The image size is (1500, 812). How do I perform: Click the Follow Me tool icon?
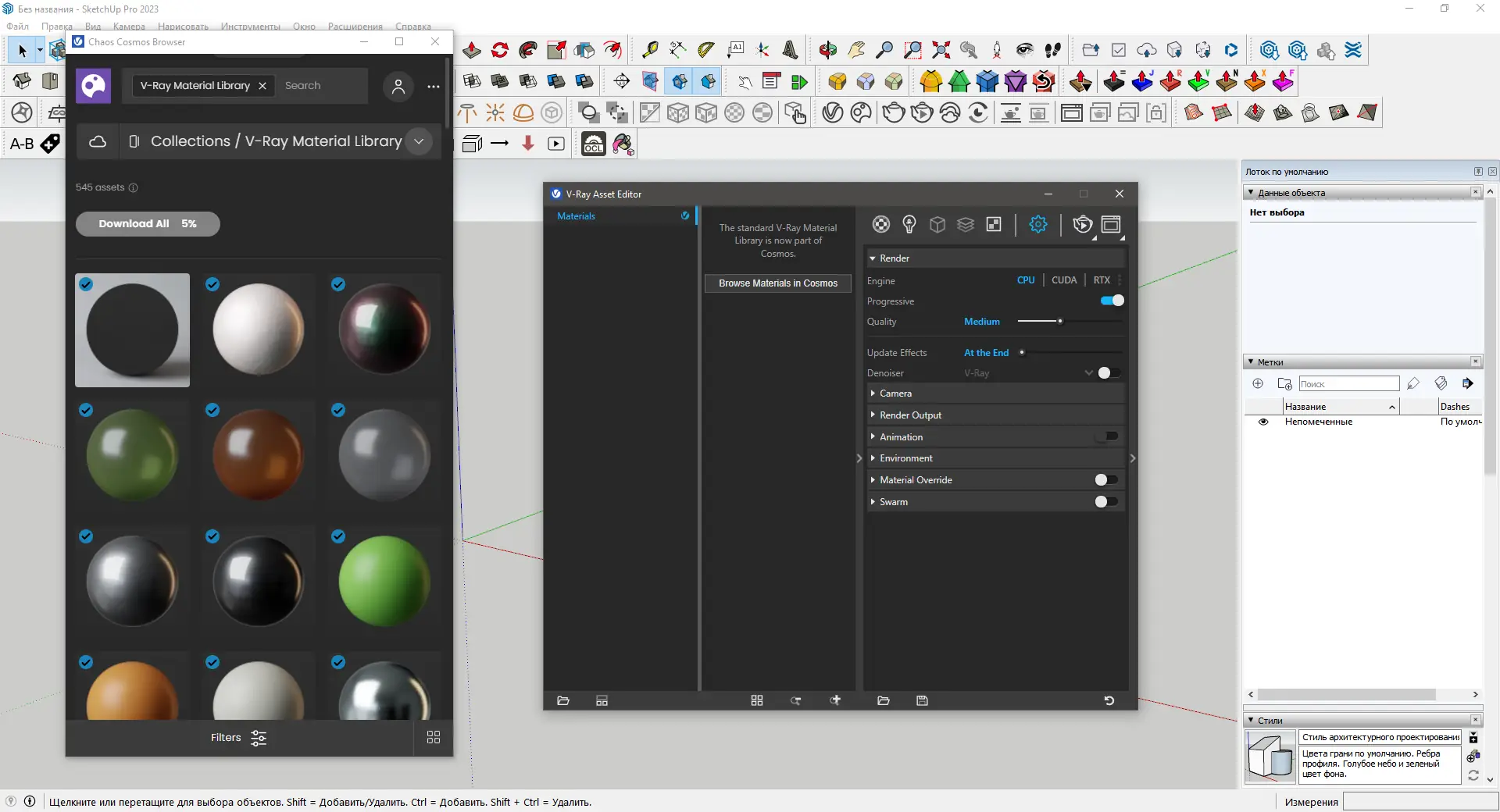pyautogui.click(x=528, y=50)
